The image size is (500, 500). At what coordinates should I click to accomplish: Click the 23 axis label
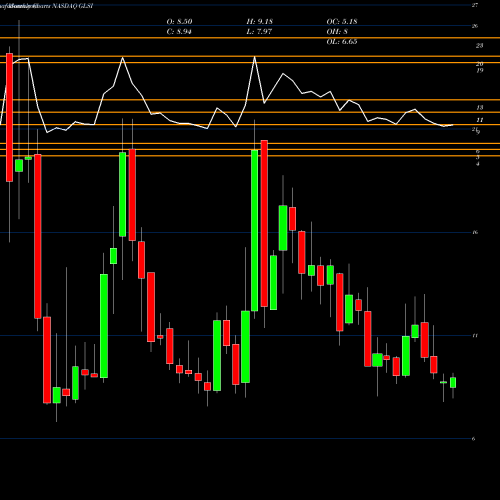point(479,46)
